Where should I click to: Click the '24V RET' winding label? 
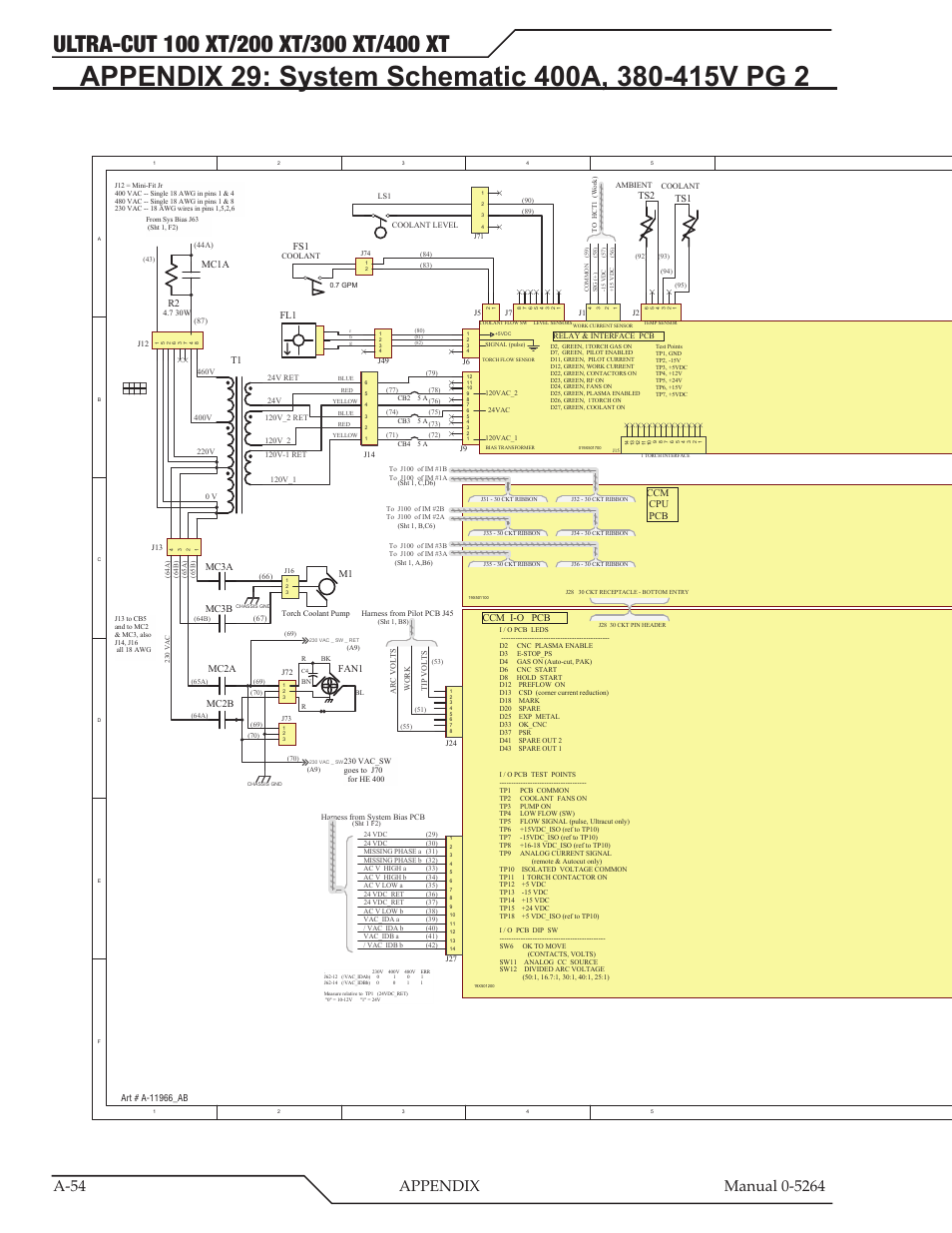(282, 377)
